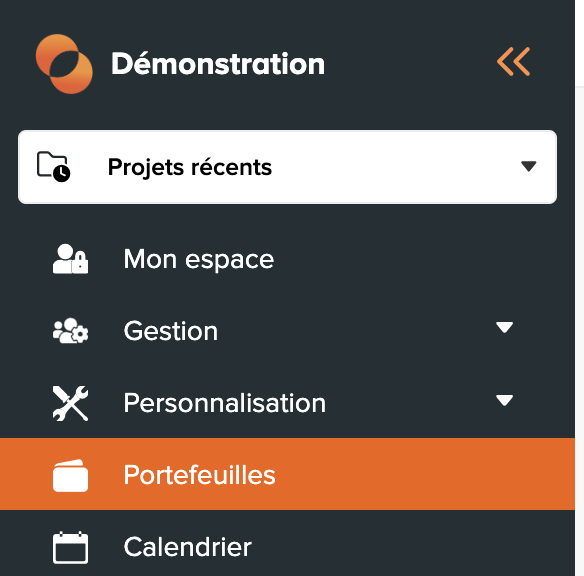Open the Projets récents dropdown arrow
This screenshot has height=576, width=584.
pos(529,166)
